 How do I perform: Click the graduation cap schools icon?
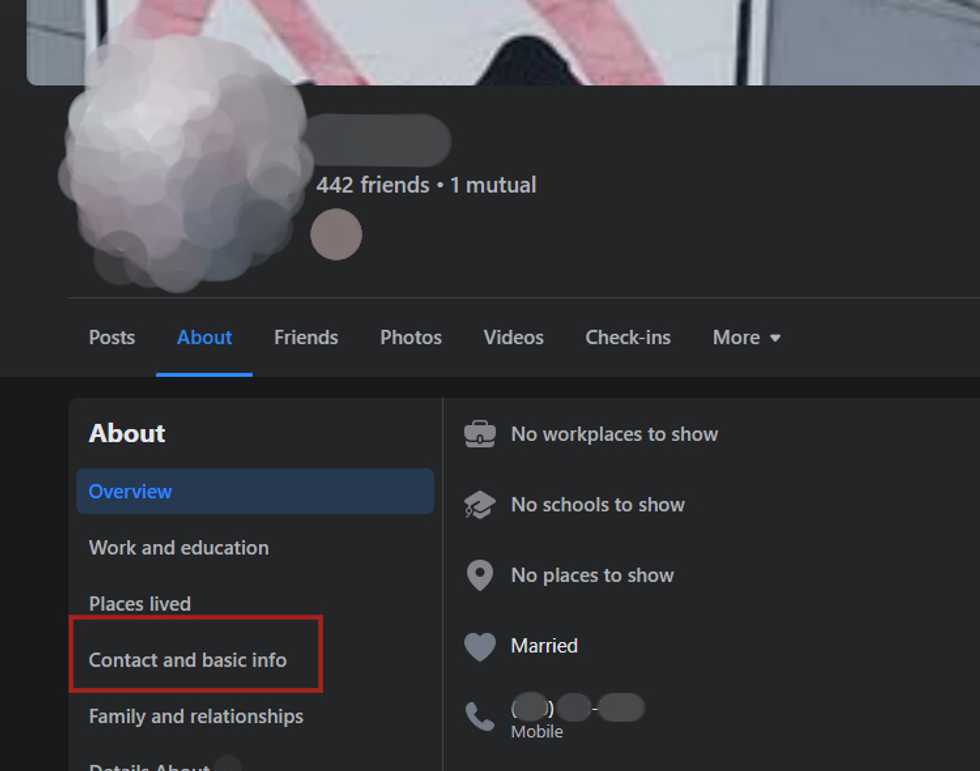tap(479, 505)
